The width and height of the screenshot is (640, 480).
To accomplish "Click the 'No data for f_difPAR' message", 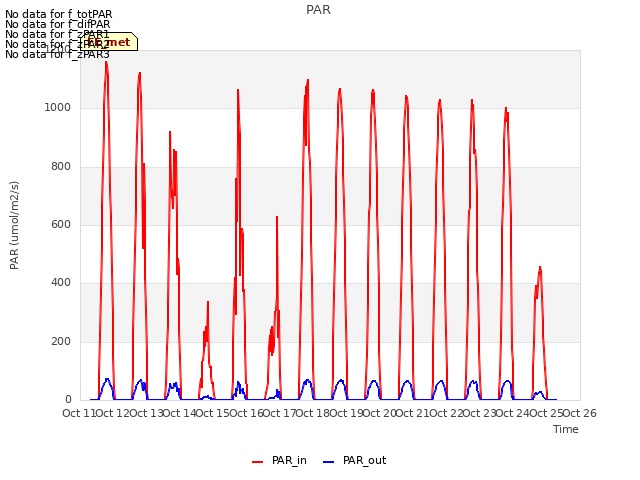I will point(58,24).
